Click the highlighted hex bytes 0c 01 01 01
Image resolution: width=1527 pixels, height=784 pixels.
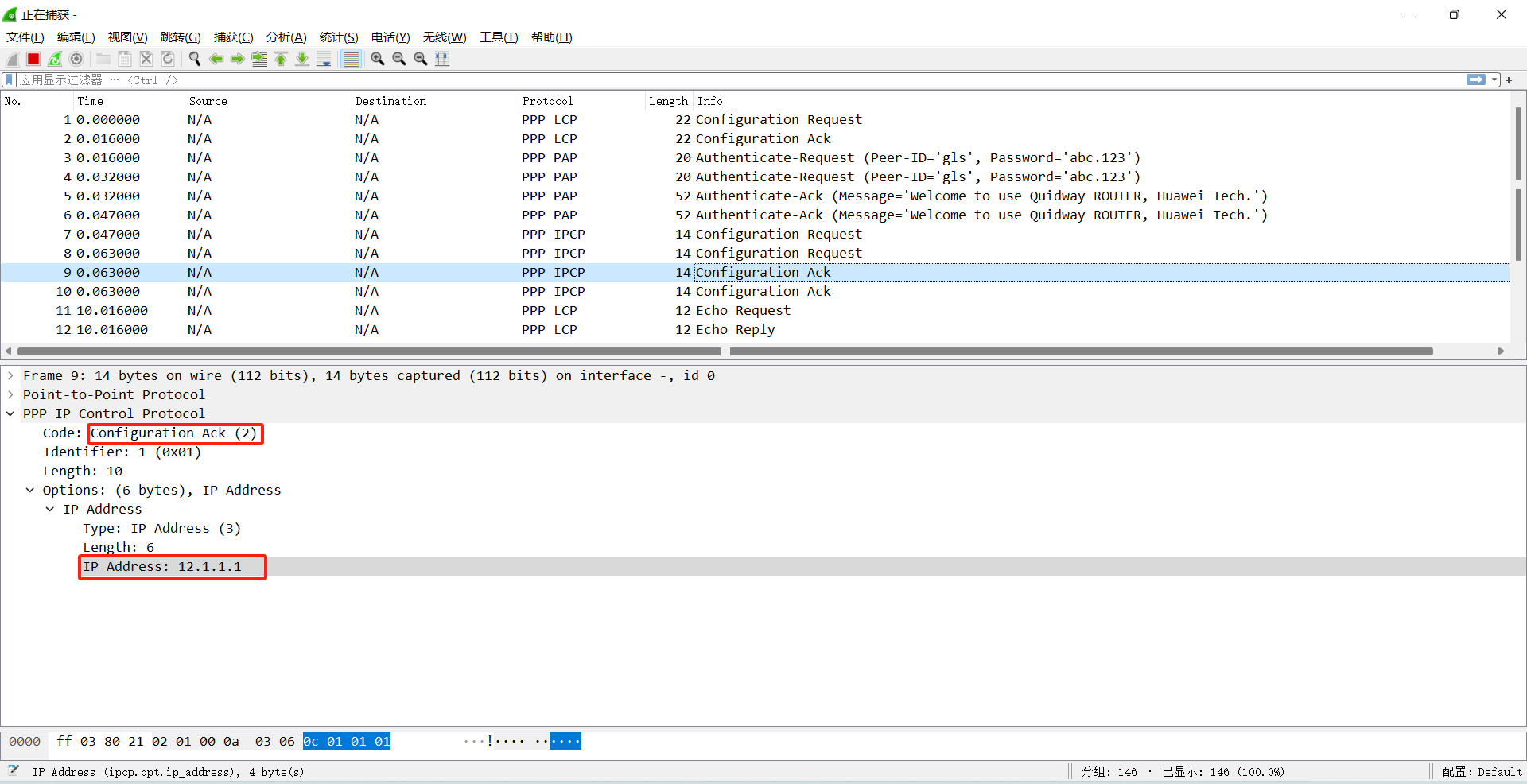tap(347, 741)
